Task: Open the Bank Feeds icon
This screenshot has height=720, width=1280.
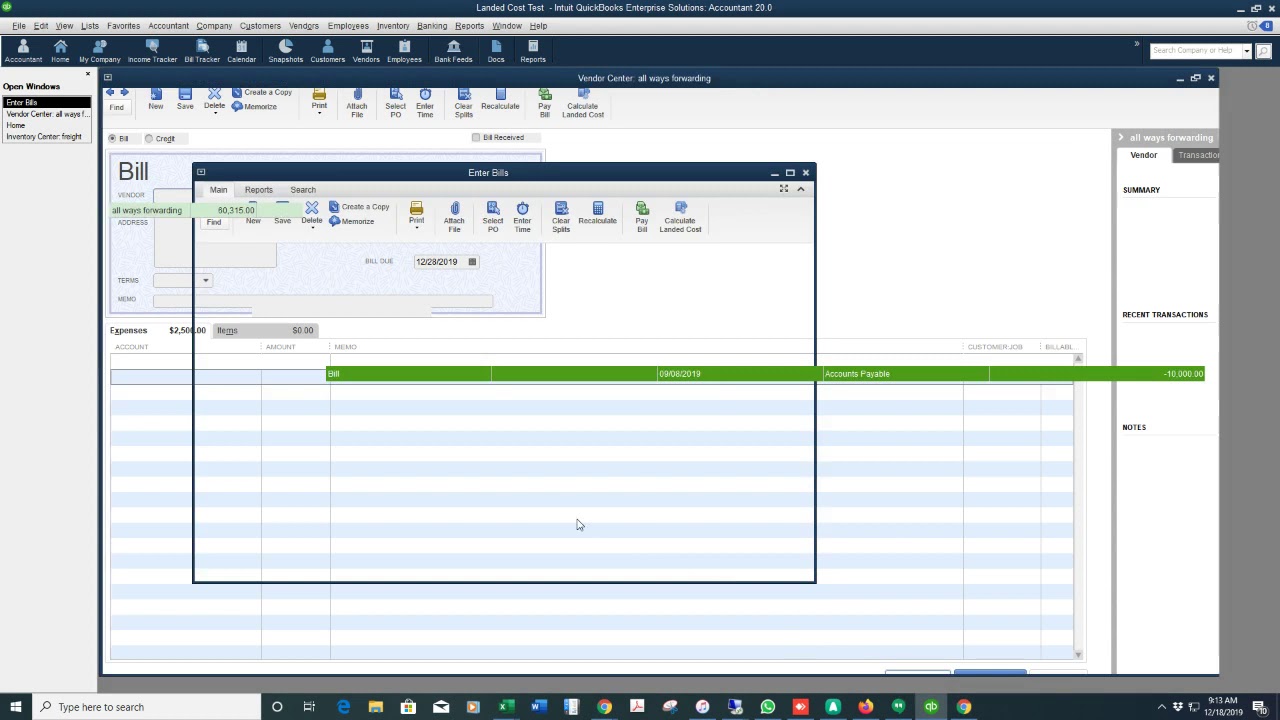Action: click(453, 51)
